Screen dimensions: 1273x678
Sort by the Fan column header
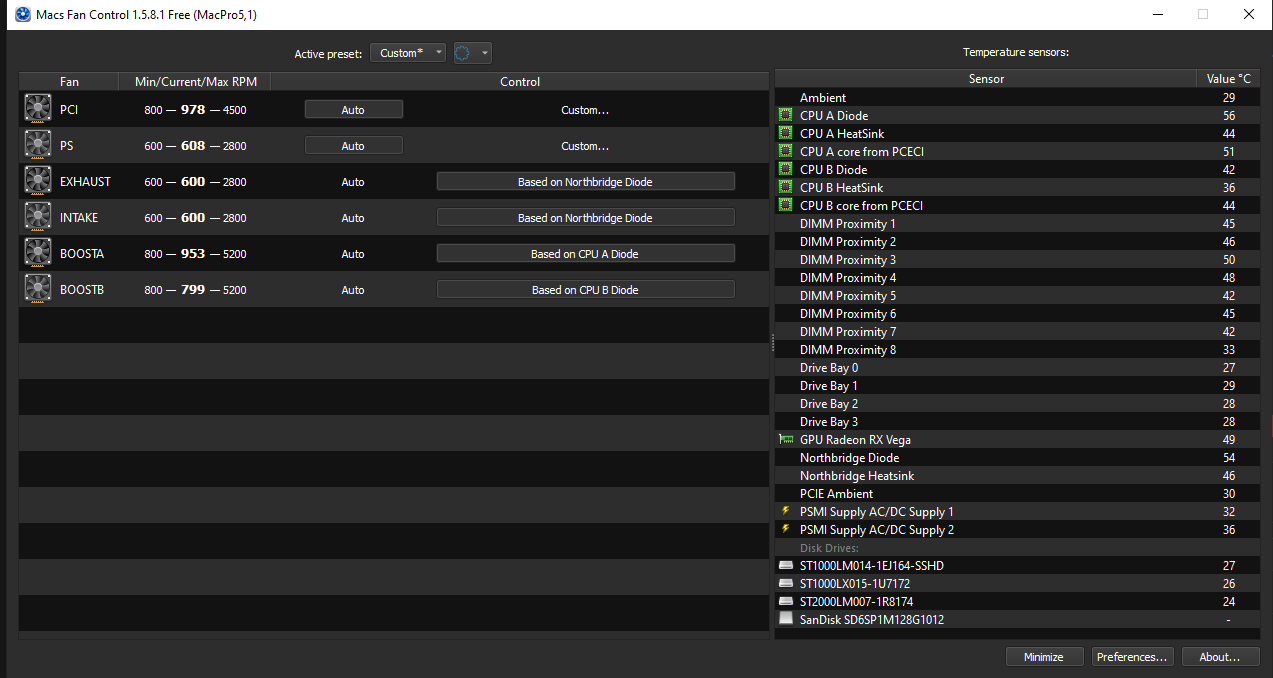[69, 82]
